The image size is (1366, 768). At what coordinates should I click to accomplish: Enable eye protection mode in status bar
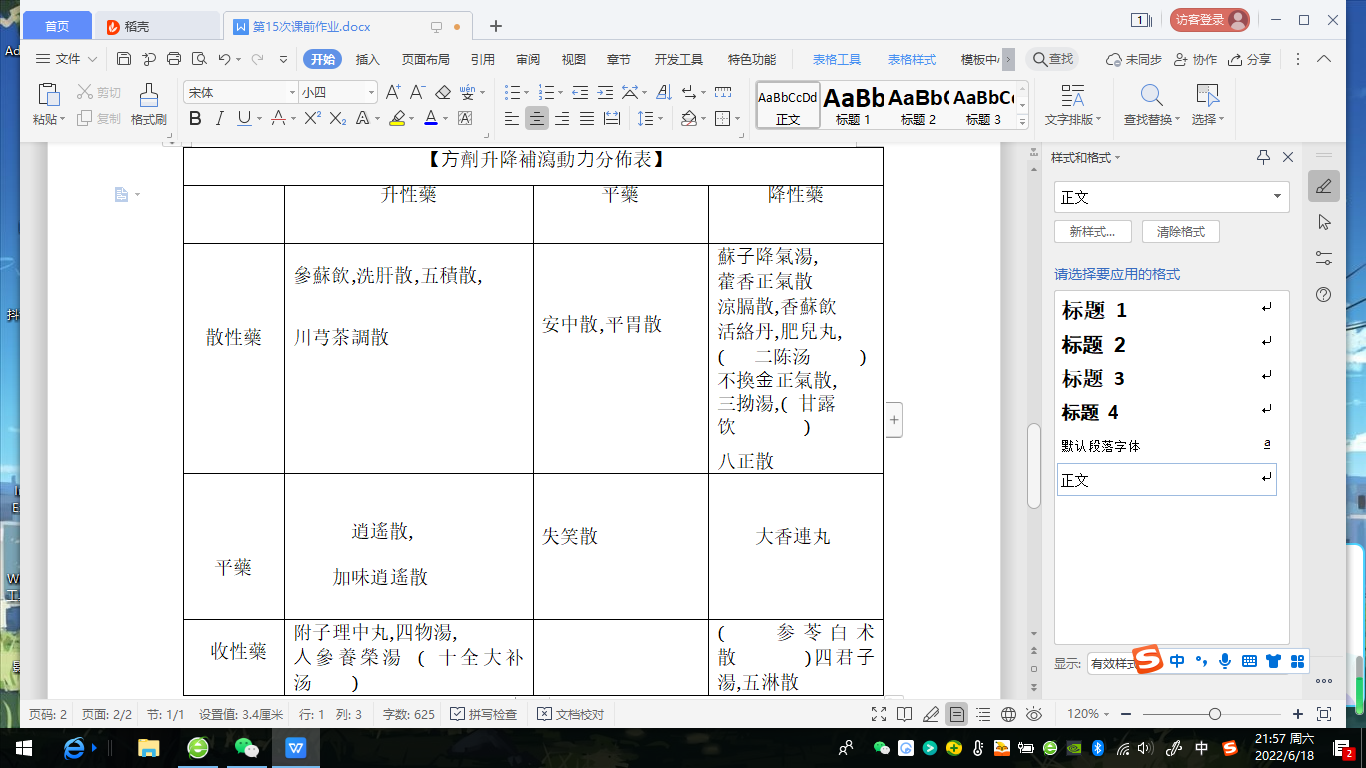pos(1034,714)
